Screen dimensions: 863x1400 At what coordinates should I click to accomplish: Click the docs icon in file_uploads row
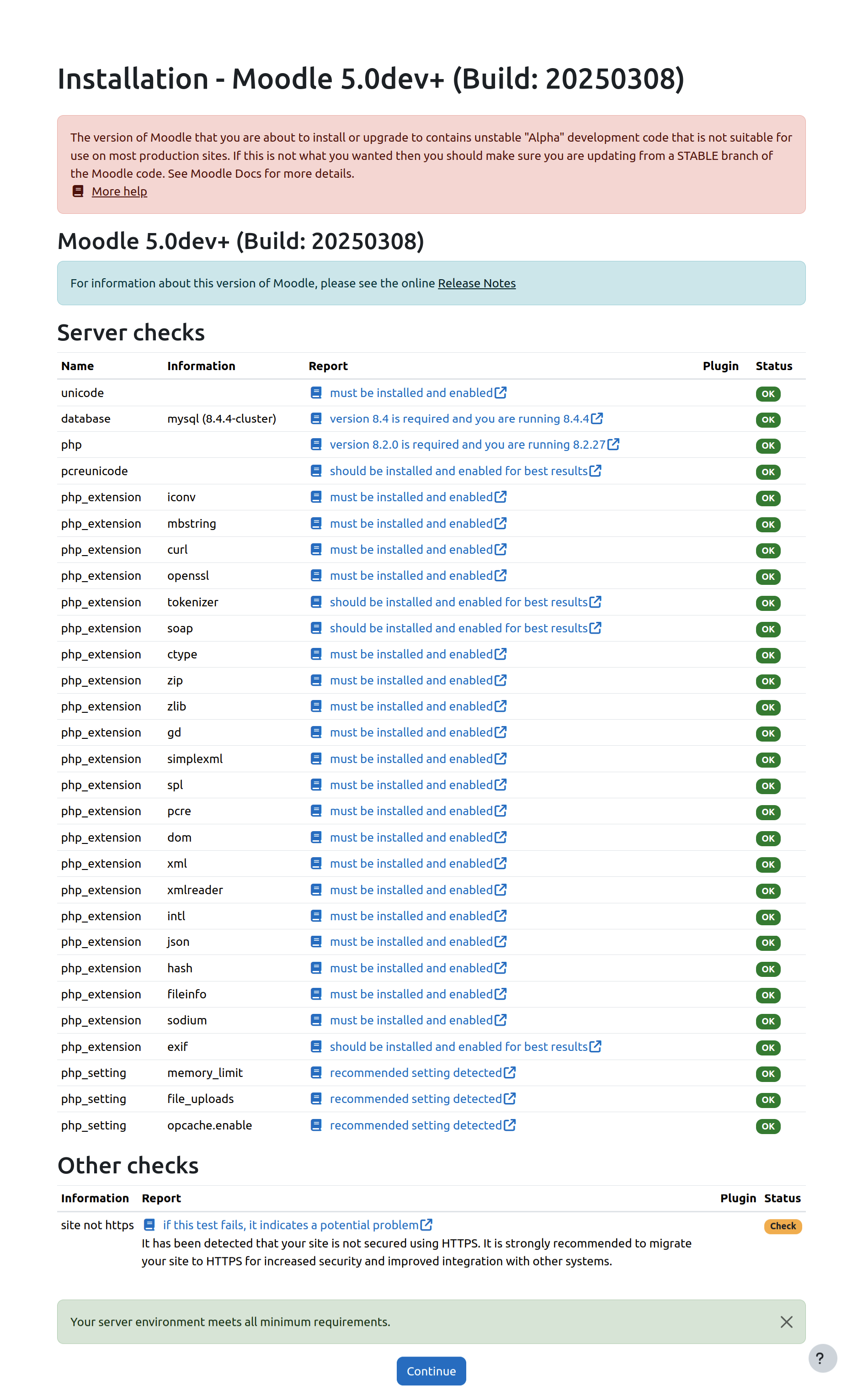(x=316, y=1099)
